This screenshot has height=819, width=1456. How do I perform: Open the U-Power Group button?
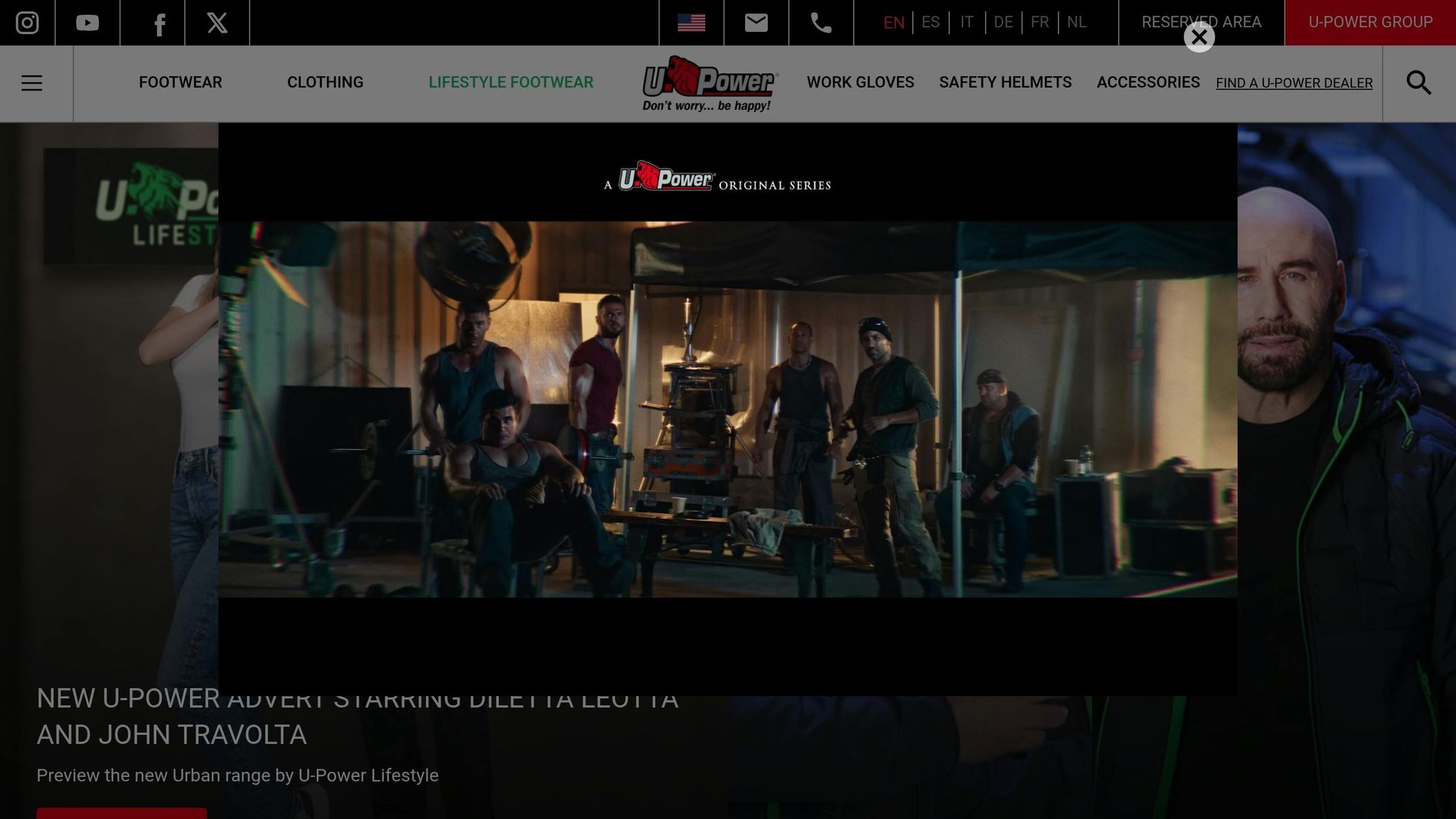pos(1370,22)
